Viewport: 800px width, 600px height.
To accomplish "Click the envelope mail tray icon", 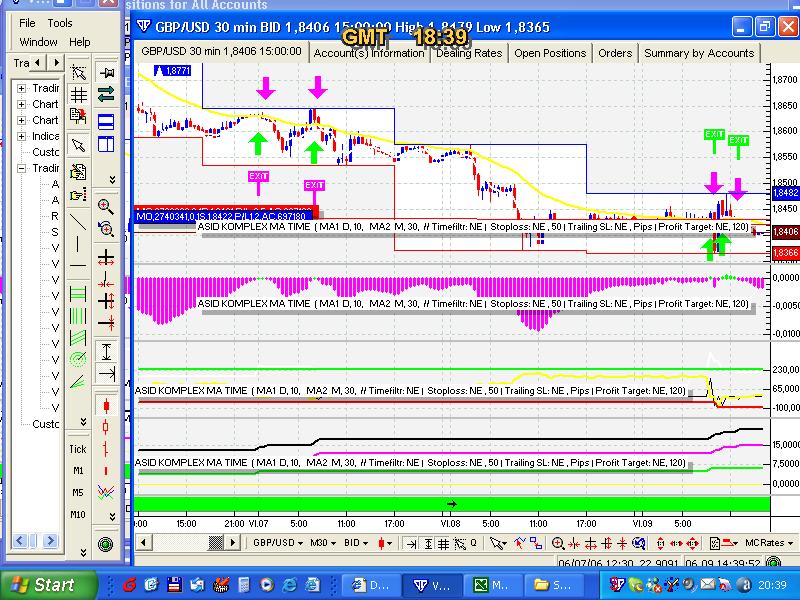I will (x=708, y=585).
